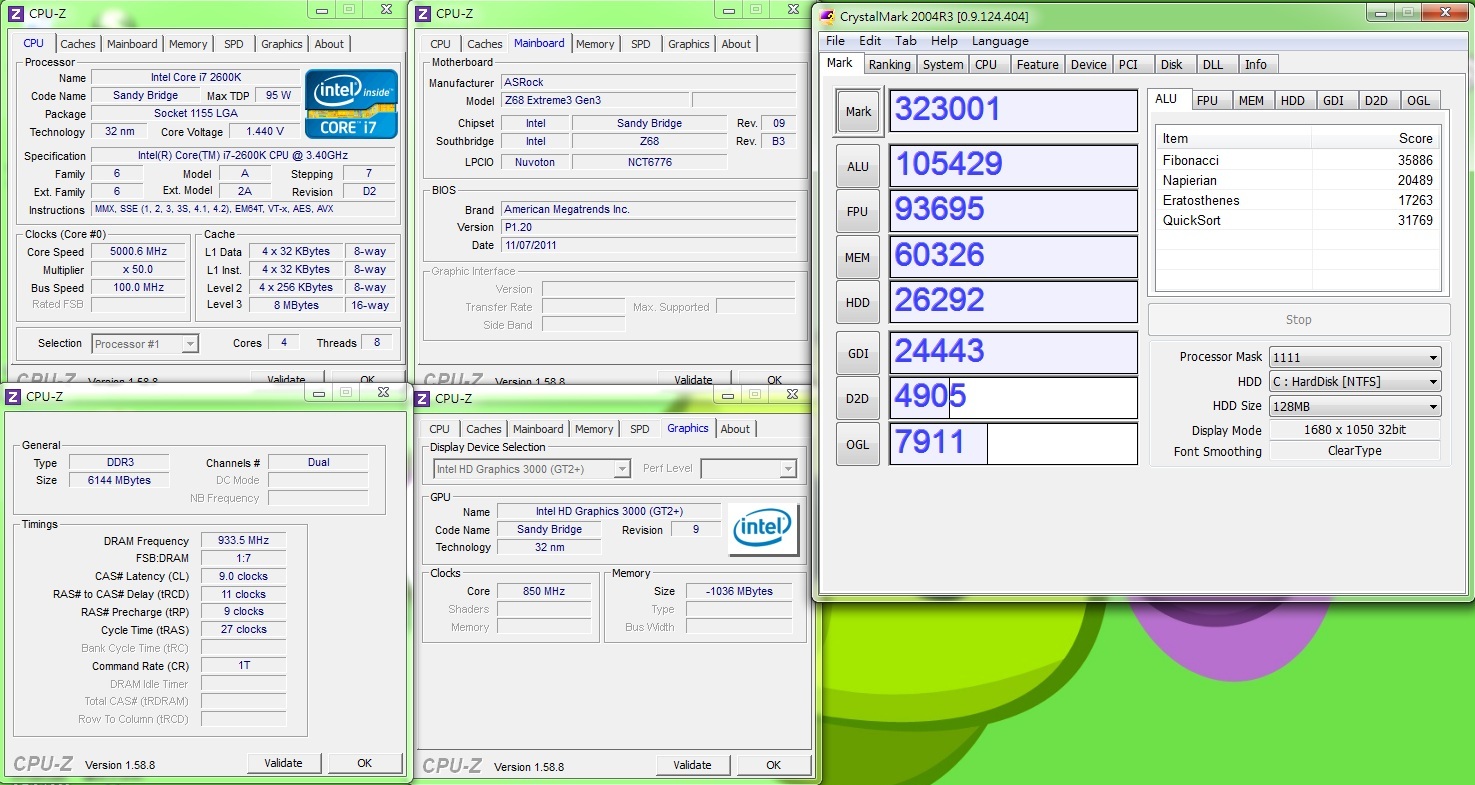
Task: Open Caches tab in top-left CPU-Z window
Action: (x=78, y=44)
